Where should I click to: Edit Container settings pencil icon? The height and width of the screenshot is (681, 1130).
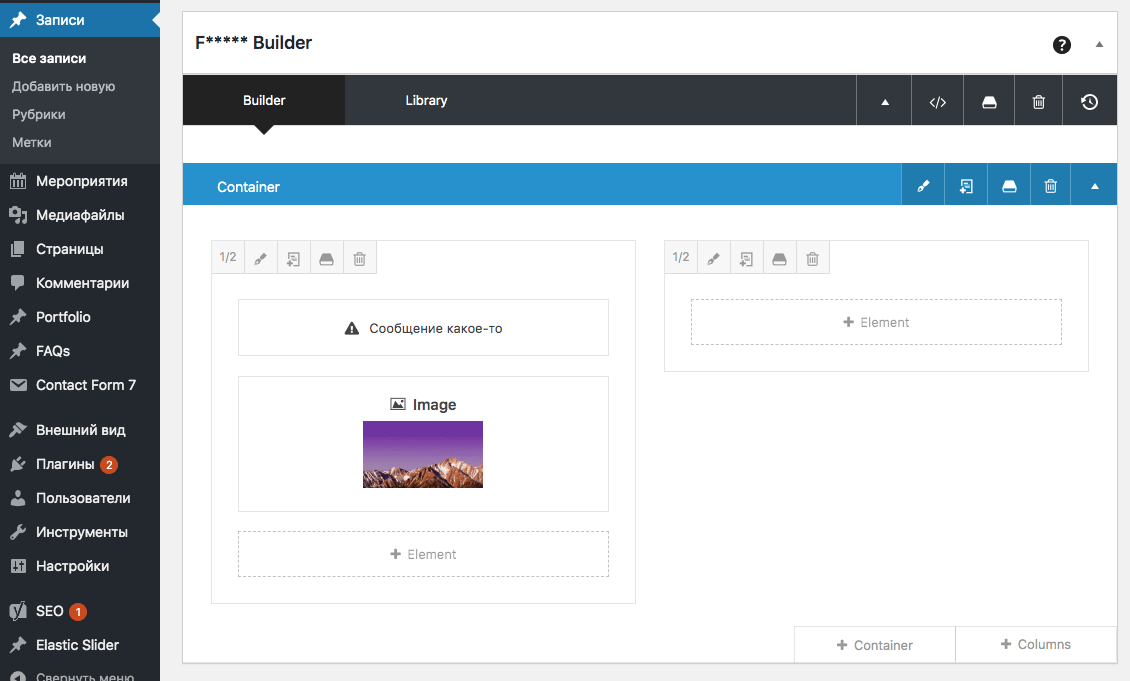923,186
